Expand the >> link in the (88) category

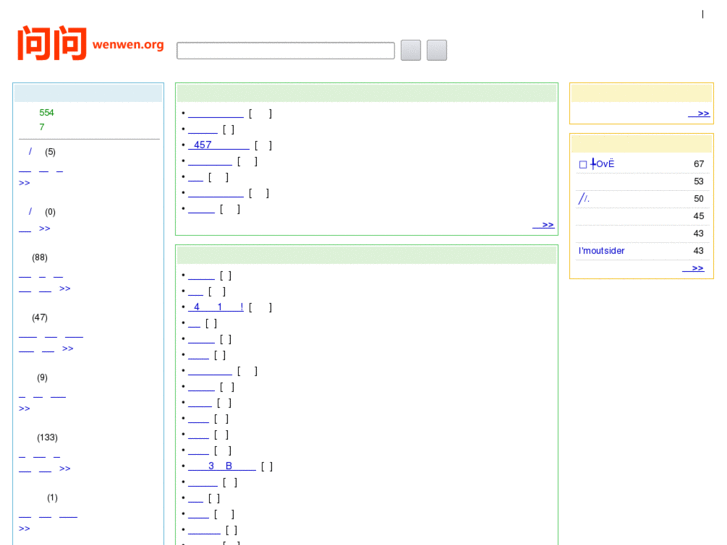point(65,289)
